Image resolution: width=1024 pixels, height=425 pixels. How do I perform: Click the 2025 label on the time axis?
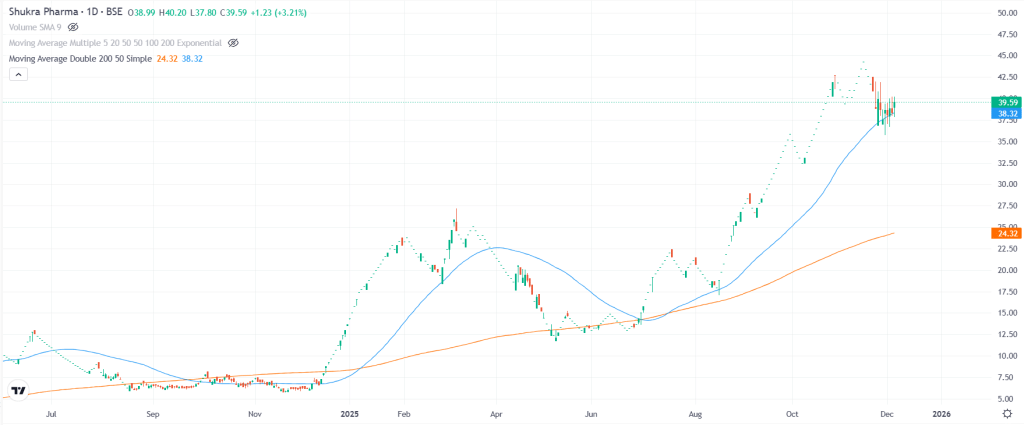(349, 412)
